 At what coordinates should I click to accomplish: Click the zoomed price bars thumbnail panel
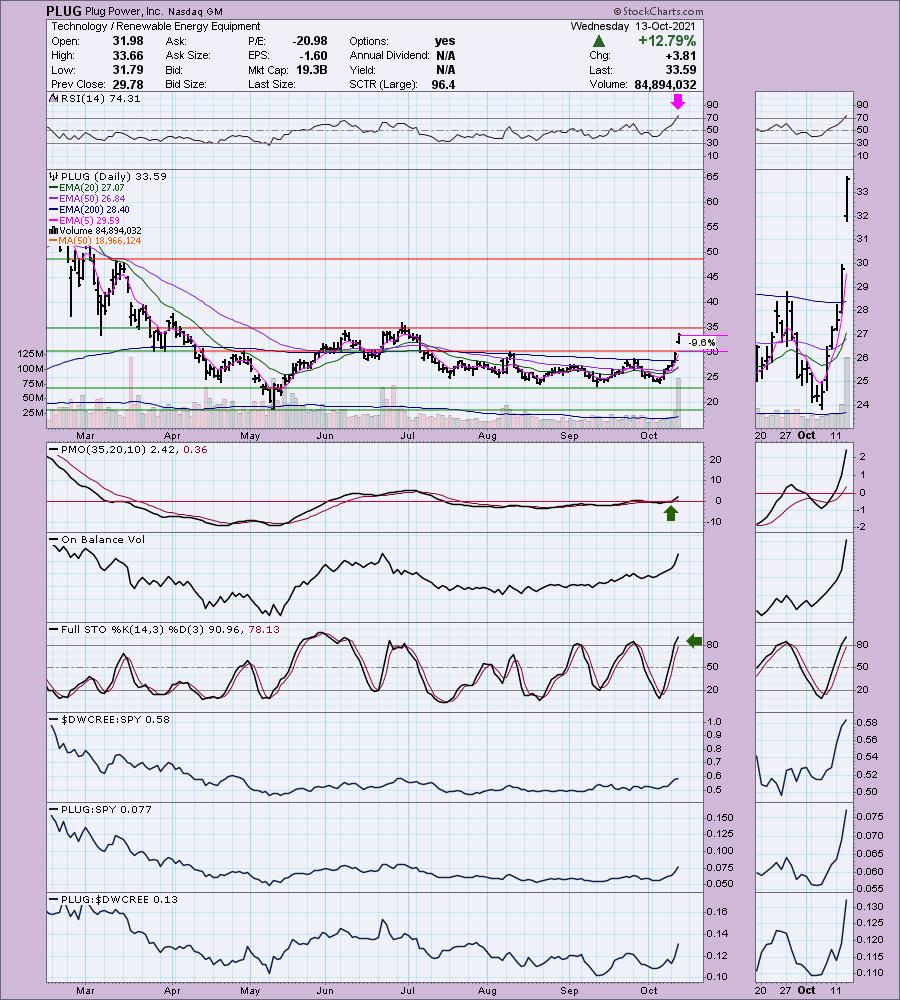pos(804,298)
